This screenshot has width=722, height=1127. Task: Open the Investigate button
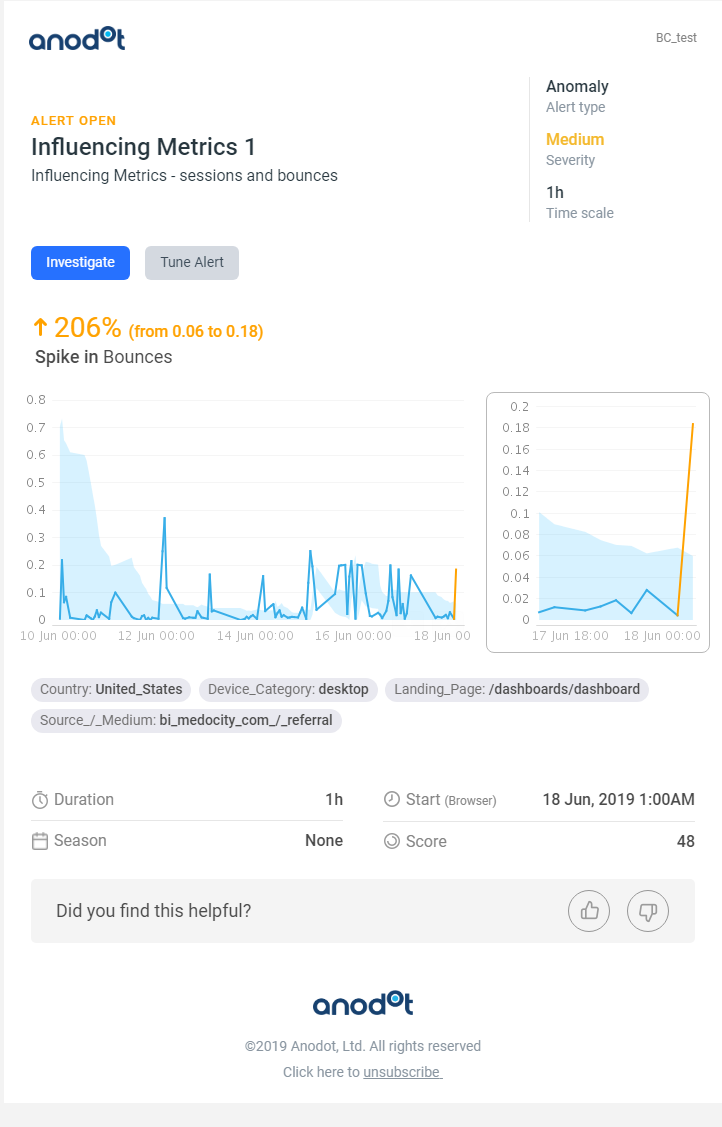click(x=80, y=262)
